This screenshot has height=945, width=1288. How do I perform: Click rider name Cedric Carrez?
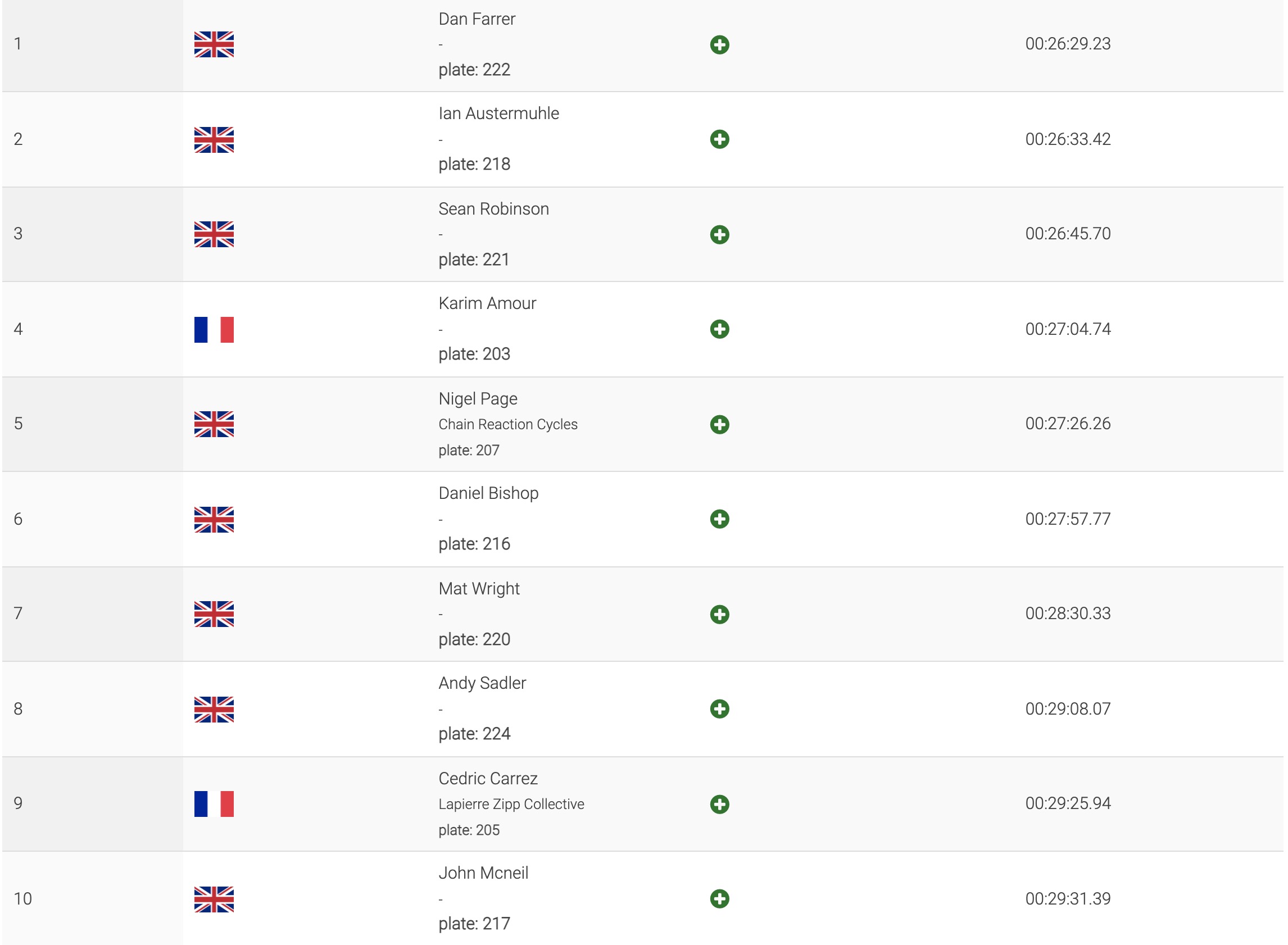click(488, 779)
